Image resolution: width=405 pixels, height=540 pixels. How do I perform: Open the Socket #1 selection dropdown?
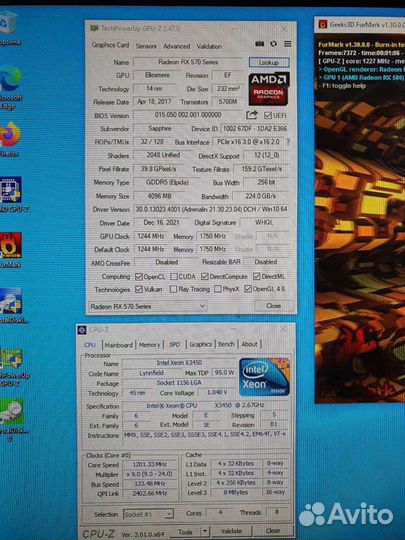click(148, 514)
